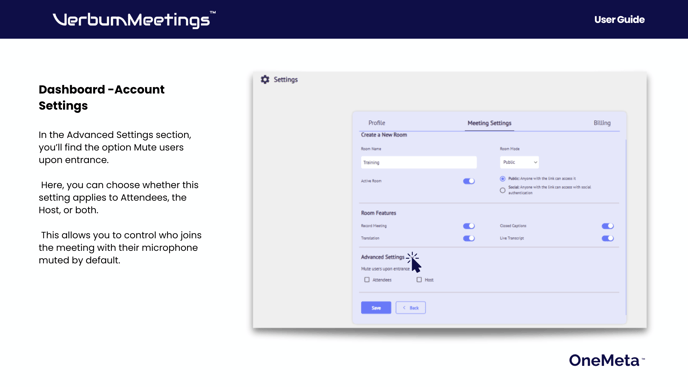Screen dimensions: 688x387
Task: Toggle the Record Meeting switch
Action: 469,226
